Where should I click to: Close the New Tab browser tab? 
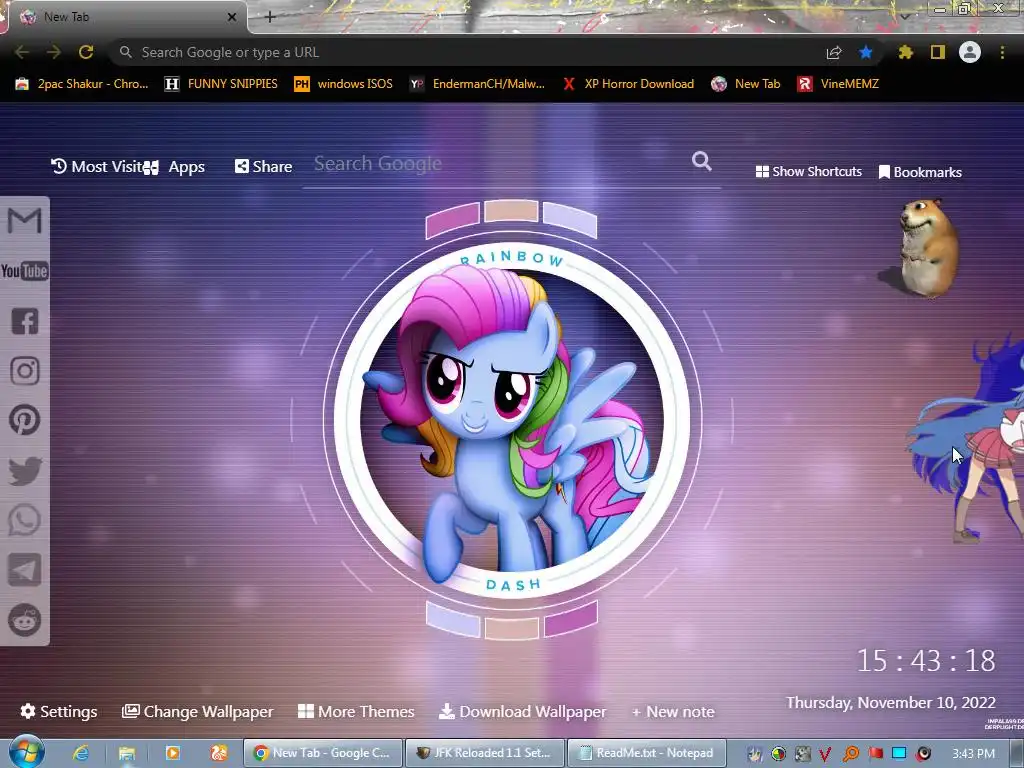click(232, 17)
